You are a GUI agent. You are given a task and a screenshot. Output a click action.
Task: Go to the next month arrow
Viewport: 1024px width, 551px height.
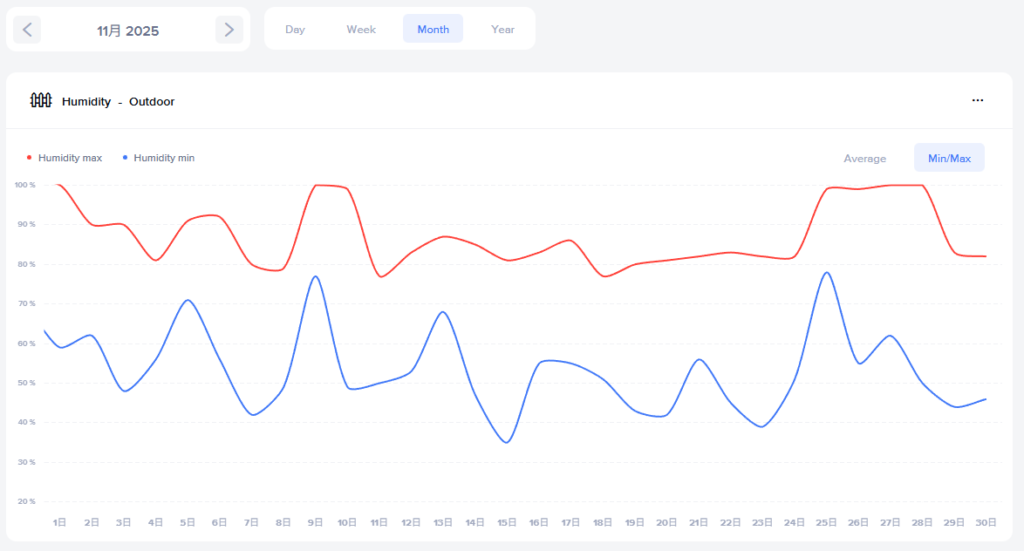coord(229,30)
